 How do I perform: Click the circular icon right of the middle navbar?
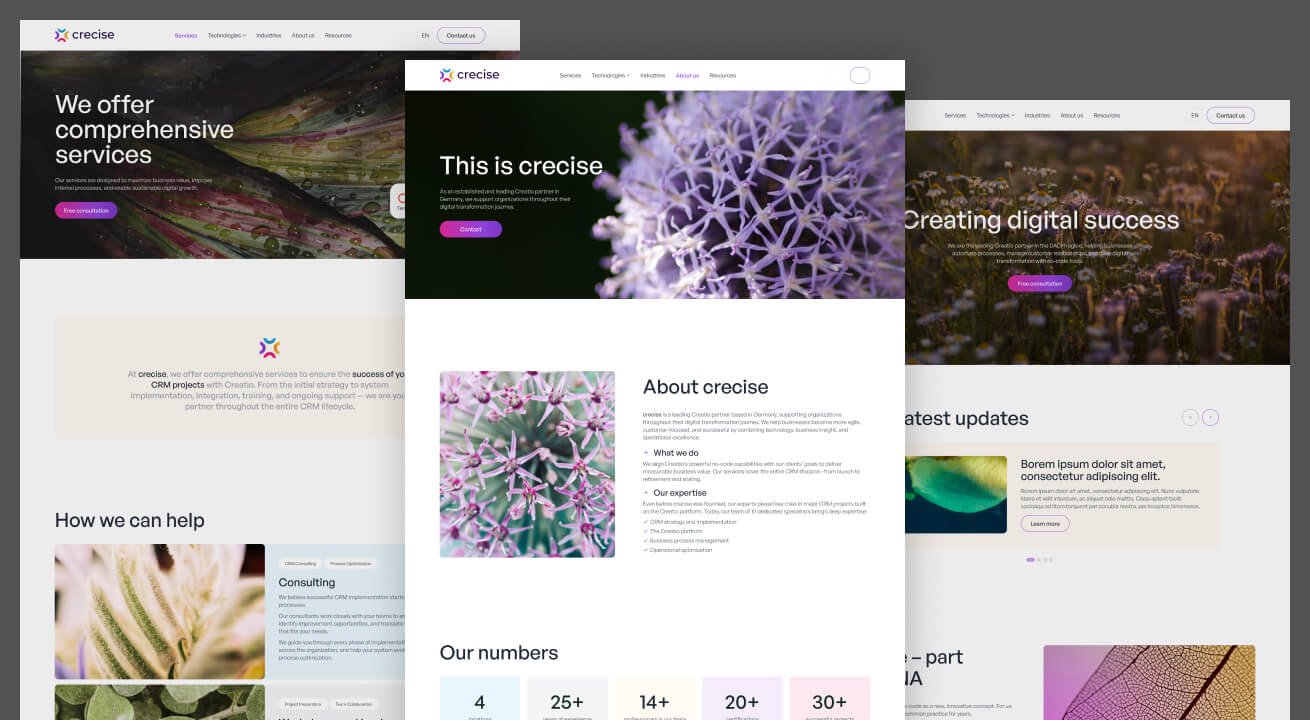coord(859,74)
